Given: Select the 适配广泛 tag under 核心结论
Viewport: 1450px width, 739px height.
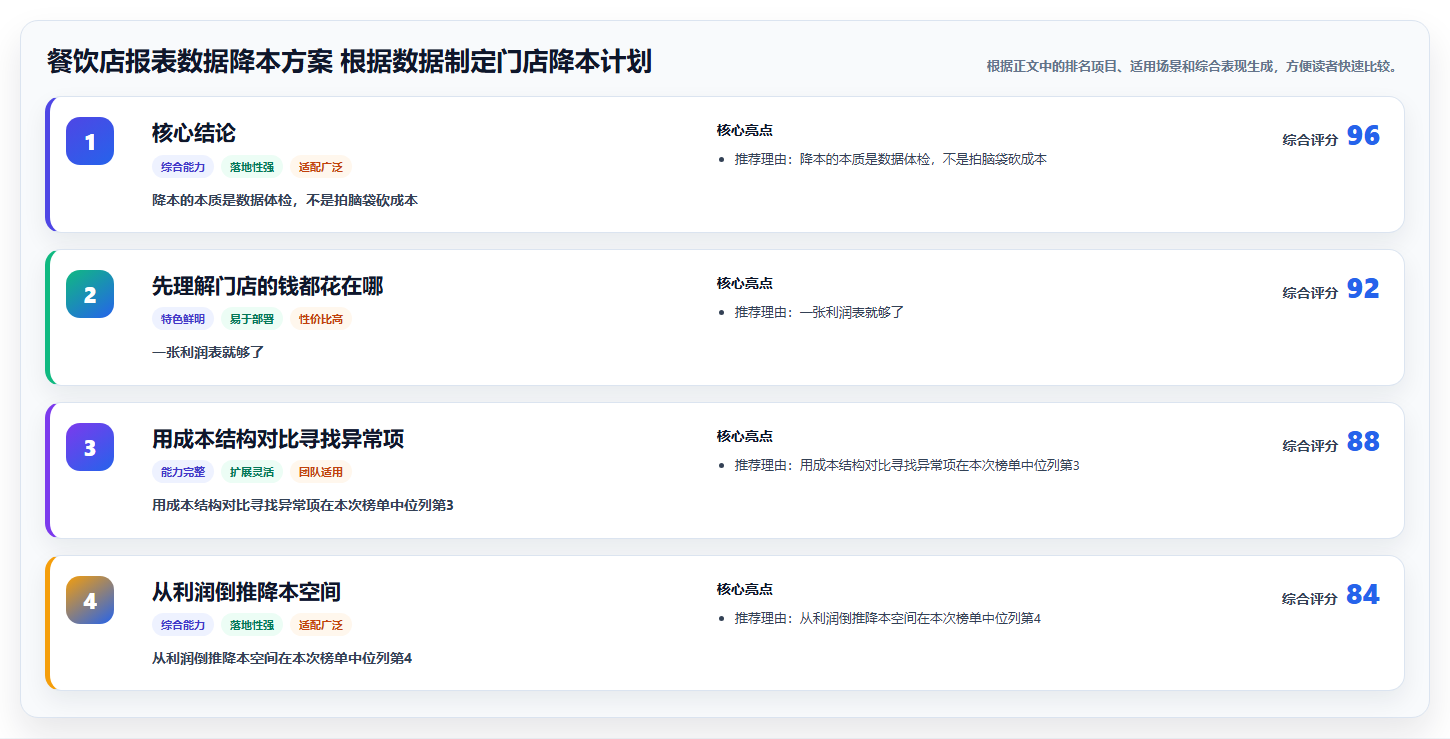Looking at the screenshot, I should [x=321, y=167].
